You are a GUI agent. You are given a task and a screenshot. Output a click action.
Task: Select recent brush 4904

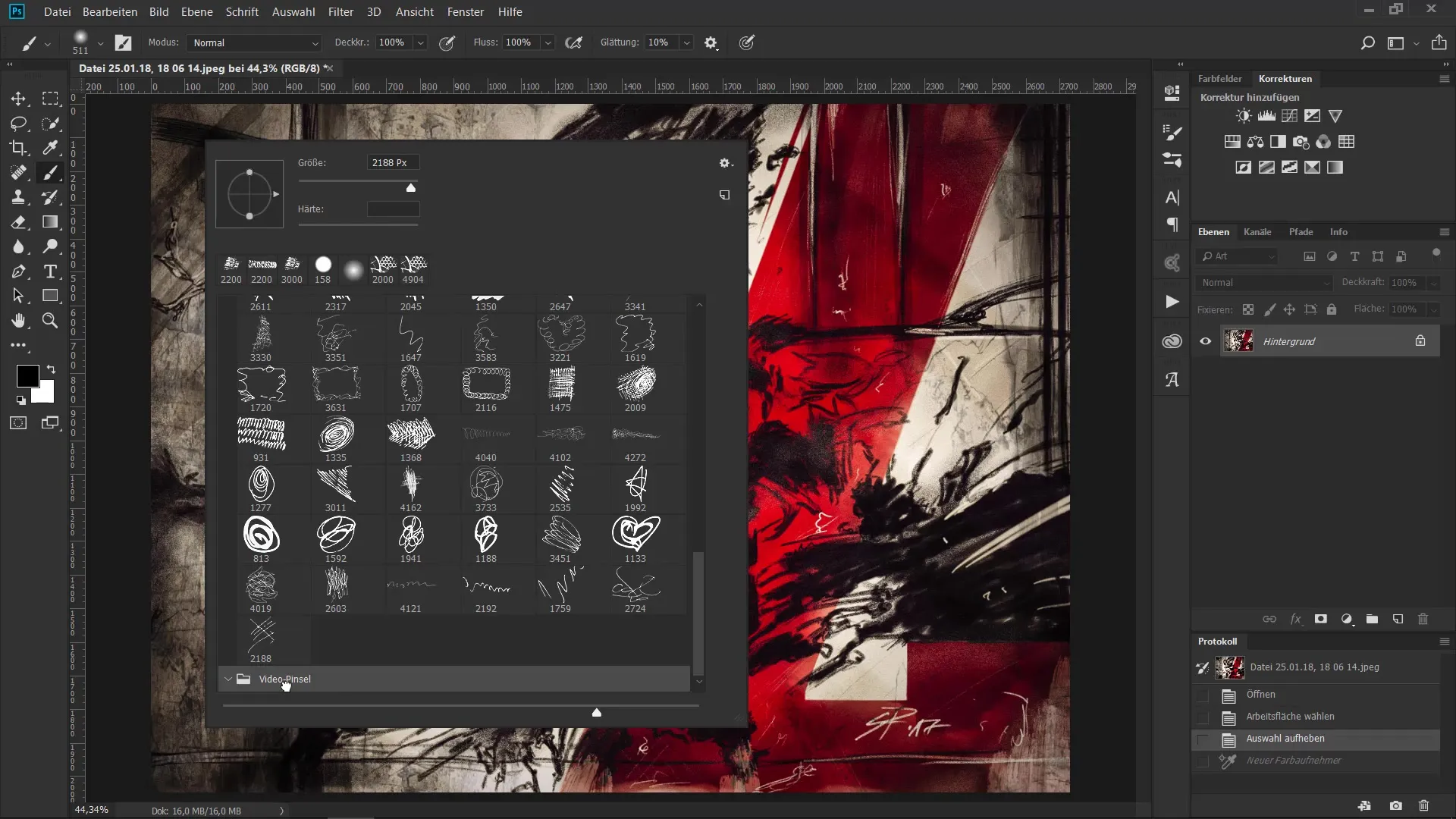[x=413, y=270]
